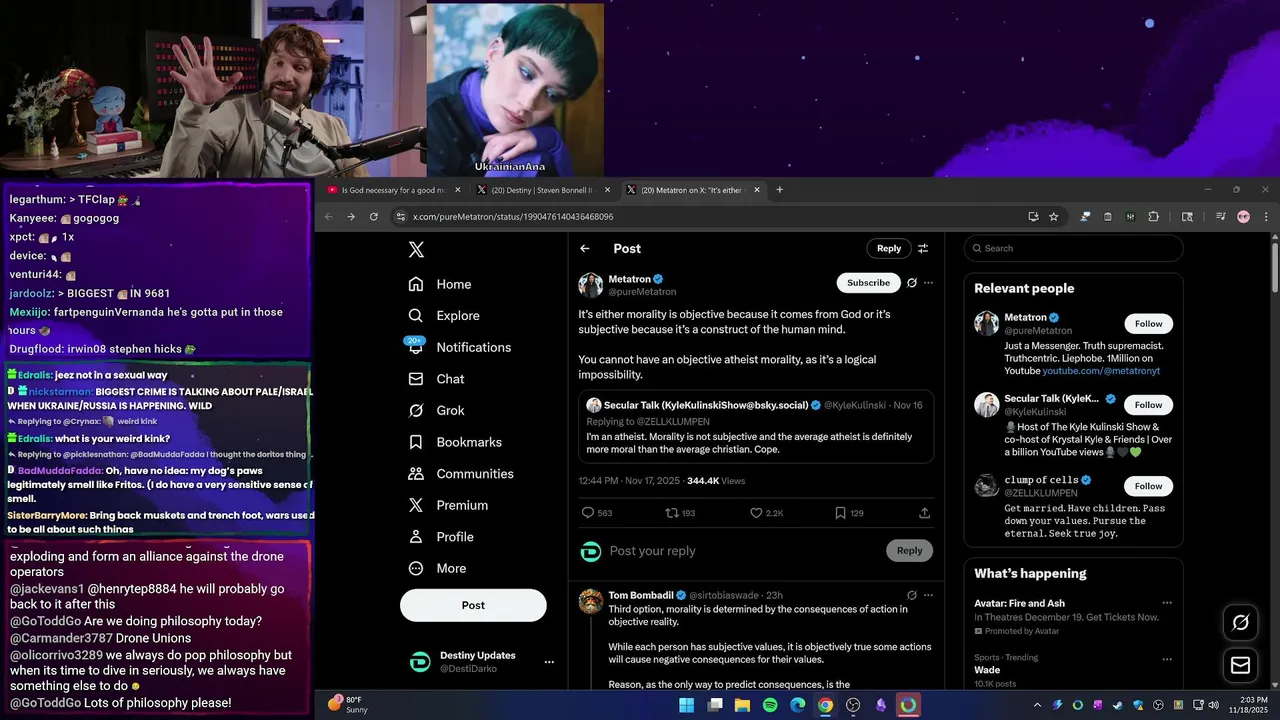Show hidden system tray icons

click(x=1037, y=705)
